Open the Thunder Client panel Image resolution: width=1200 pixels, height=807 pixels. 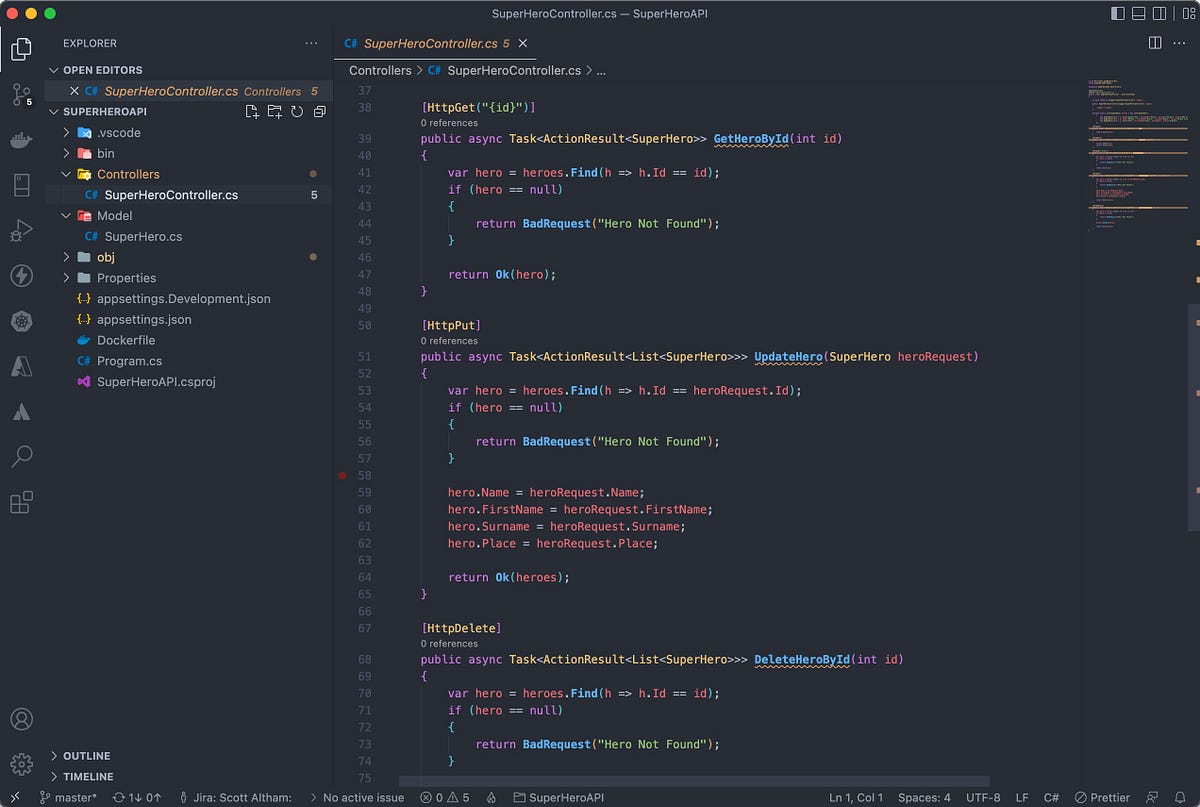[21, 276]
